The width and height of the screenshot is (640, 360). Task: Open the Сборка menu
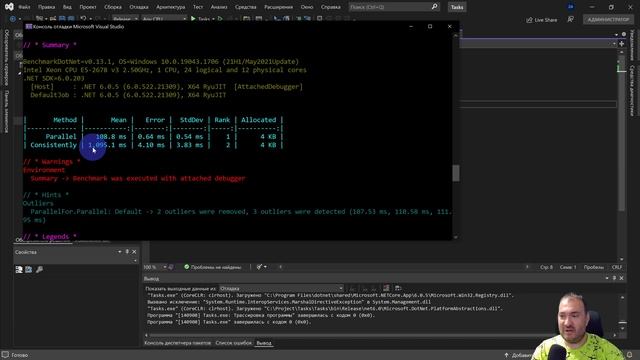(113, 7)
